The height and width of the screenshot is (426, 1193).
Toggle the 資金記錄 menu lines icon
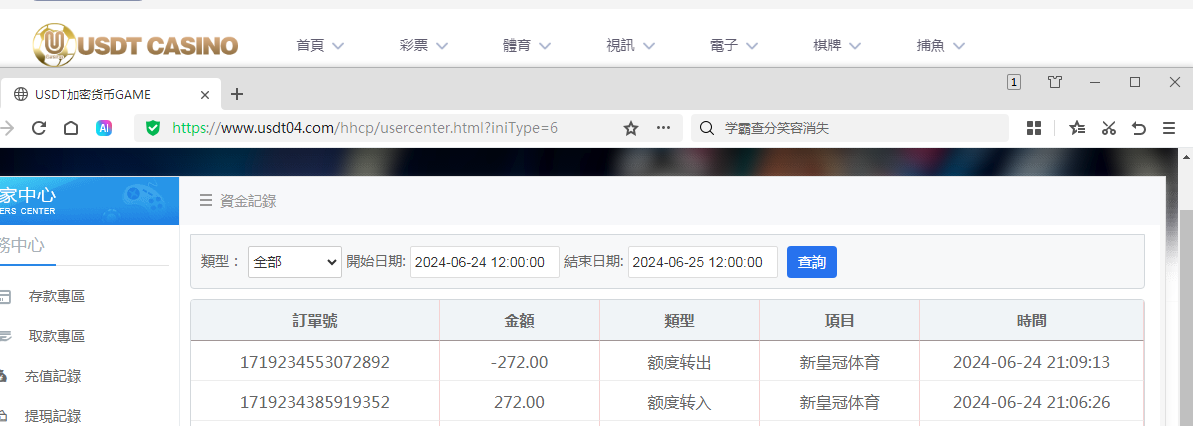[205, 201]
